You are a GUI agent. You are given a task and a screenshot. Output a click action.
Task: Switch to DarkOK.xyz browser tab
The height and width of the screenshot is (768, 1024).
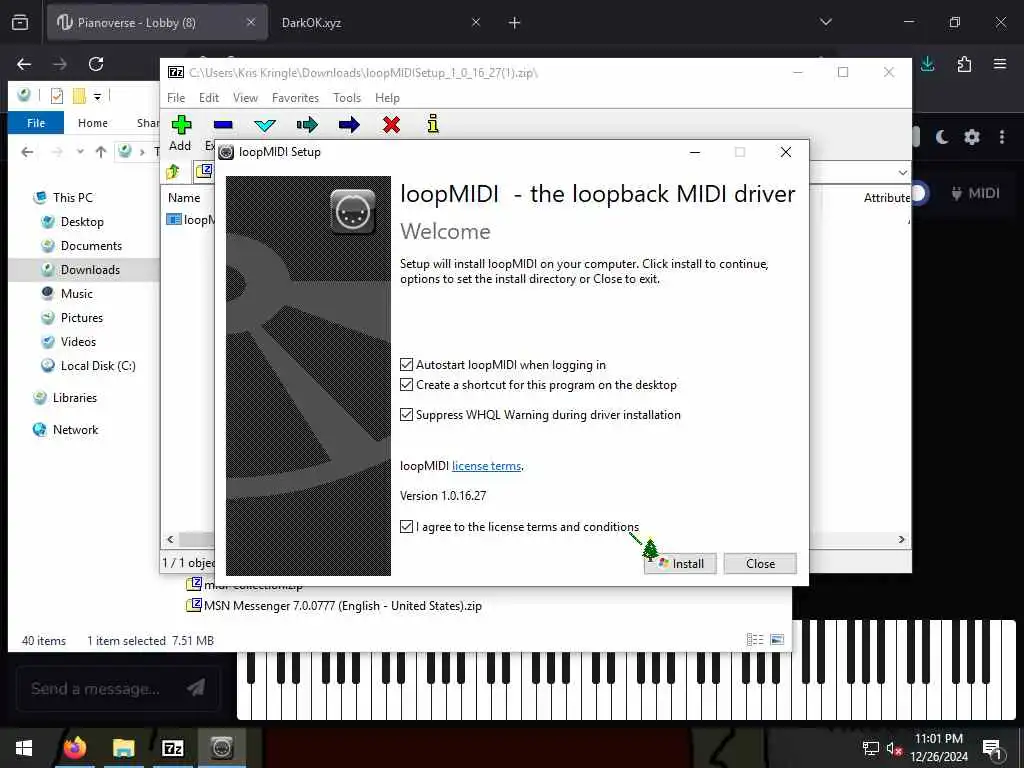312,23
